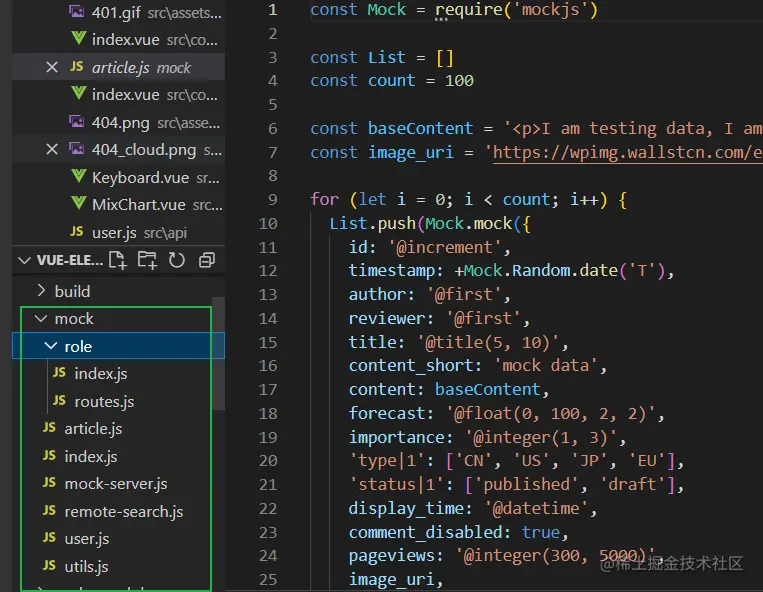Screen dimensions: 763x592
Task: Click 'mockjs' string on line 1
Action: 550,9
